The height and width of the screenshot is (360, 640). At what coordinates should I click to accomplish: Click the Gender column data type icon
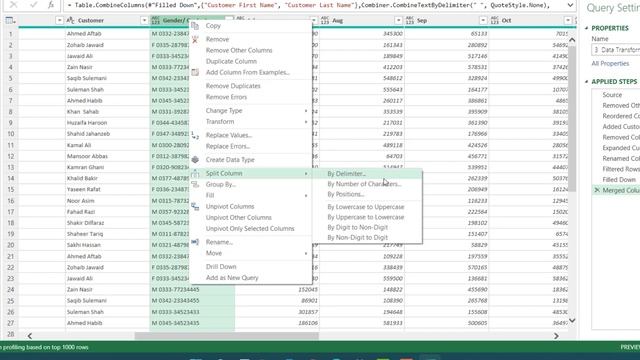(156, 20)
